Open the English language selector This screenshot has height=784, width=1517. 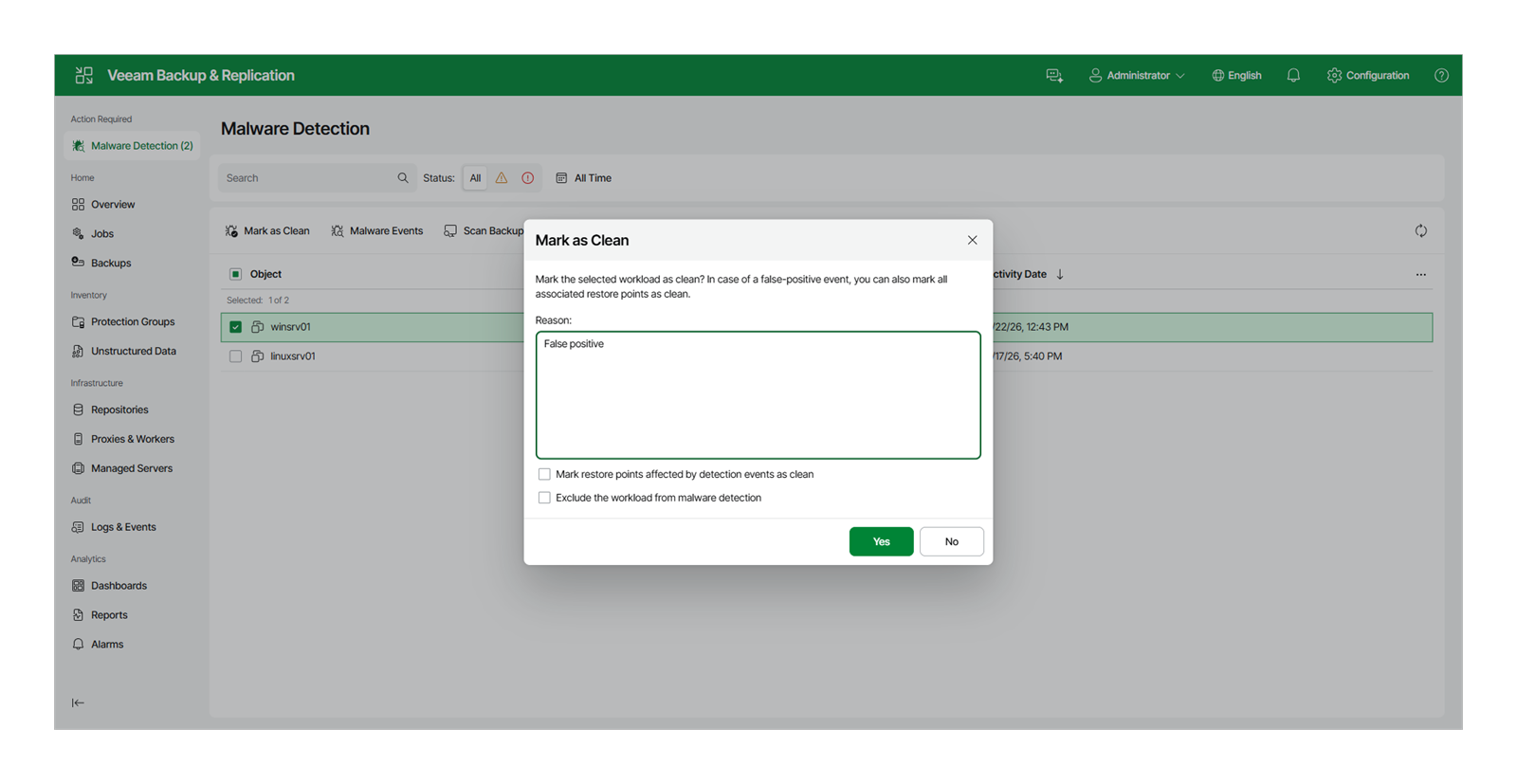point(1236,76)
